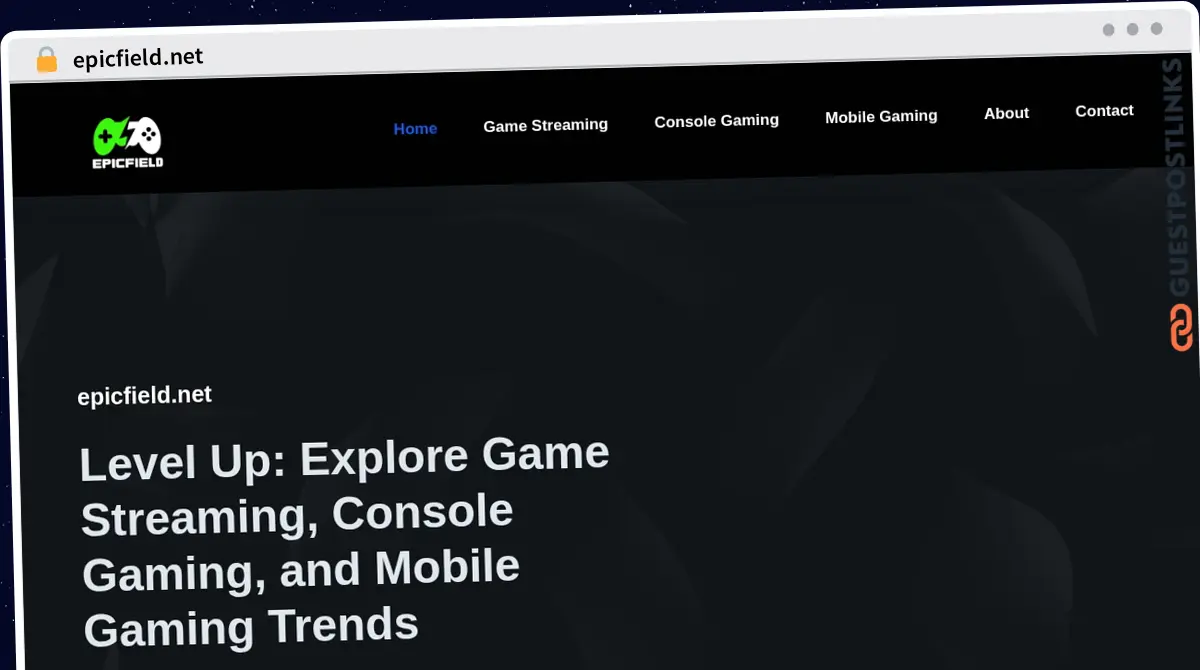Open the Game Streaming menu item
Viewport: 1200px width, 670px height.
click(545, 124)
